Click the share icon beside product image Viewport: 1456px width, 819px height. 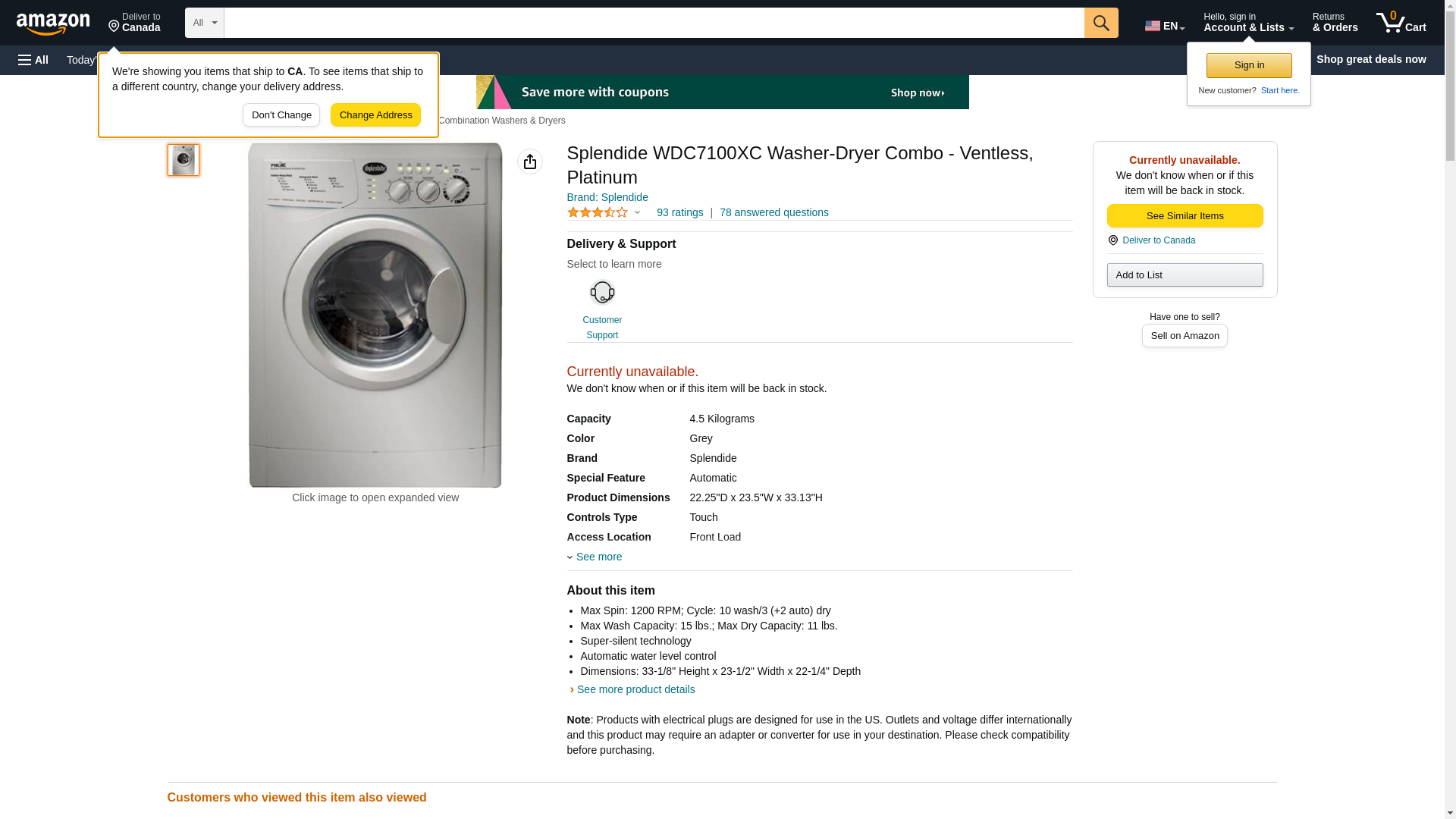pos(530,162)
